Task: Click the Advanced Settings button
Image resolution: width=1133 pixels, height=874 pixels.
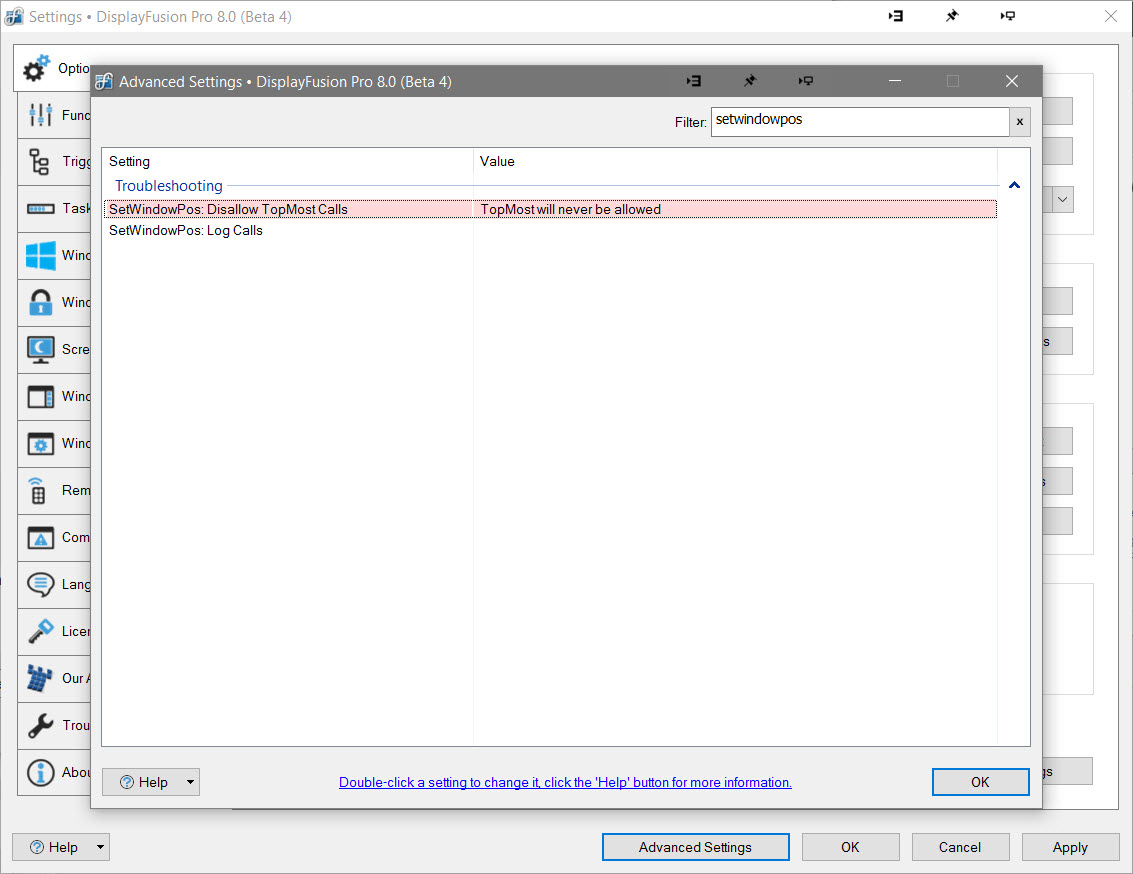Action: [x=695, y=847]
